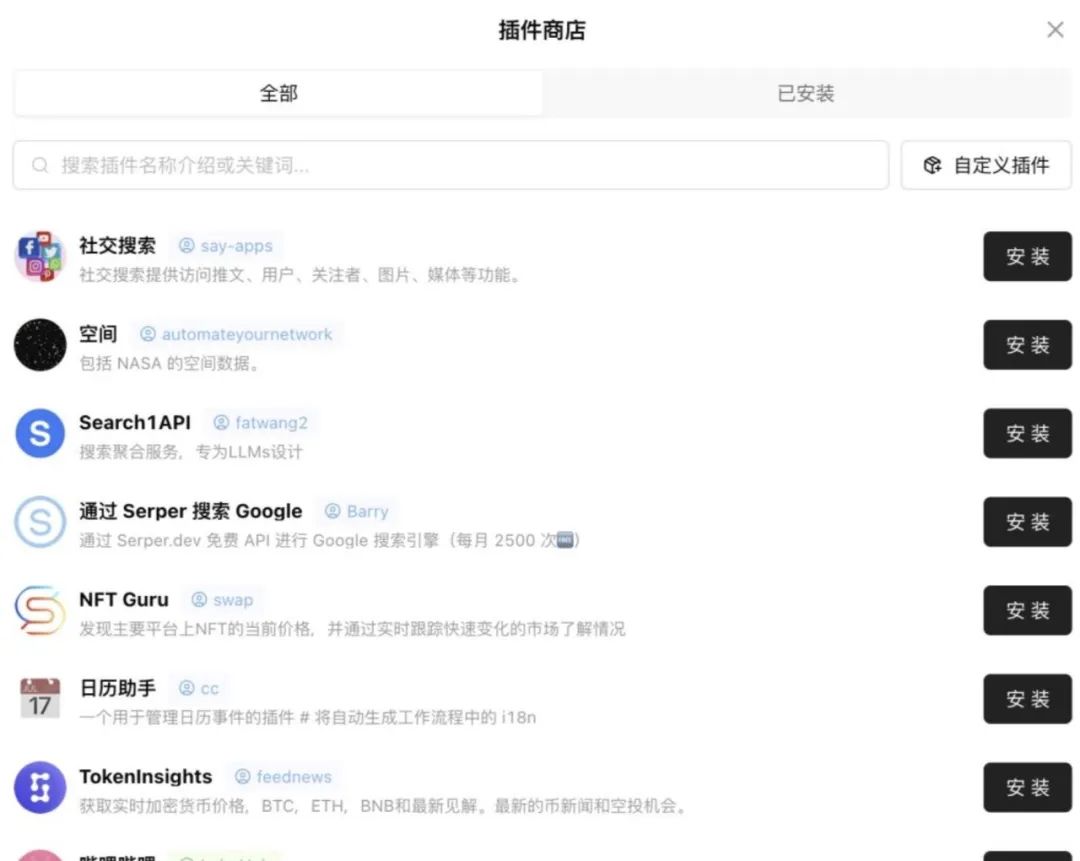This screenshot has height=861, width=1080.
Task: Click the 日历事件 i18n description text
Action: 307,717
